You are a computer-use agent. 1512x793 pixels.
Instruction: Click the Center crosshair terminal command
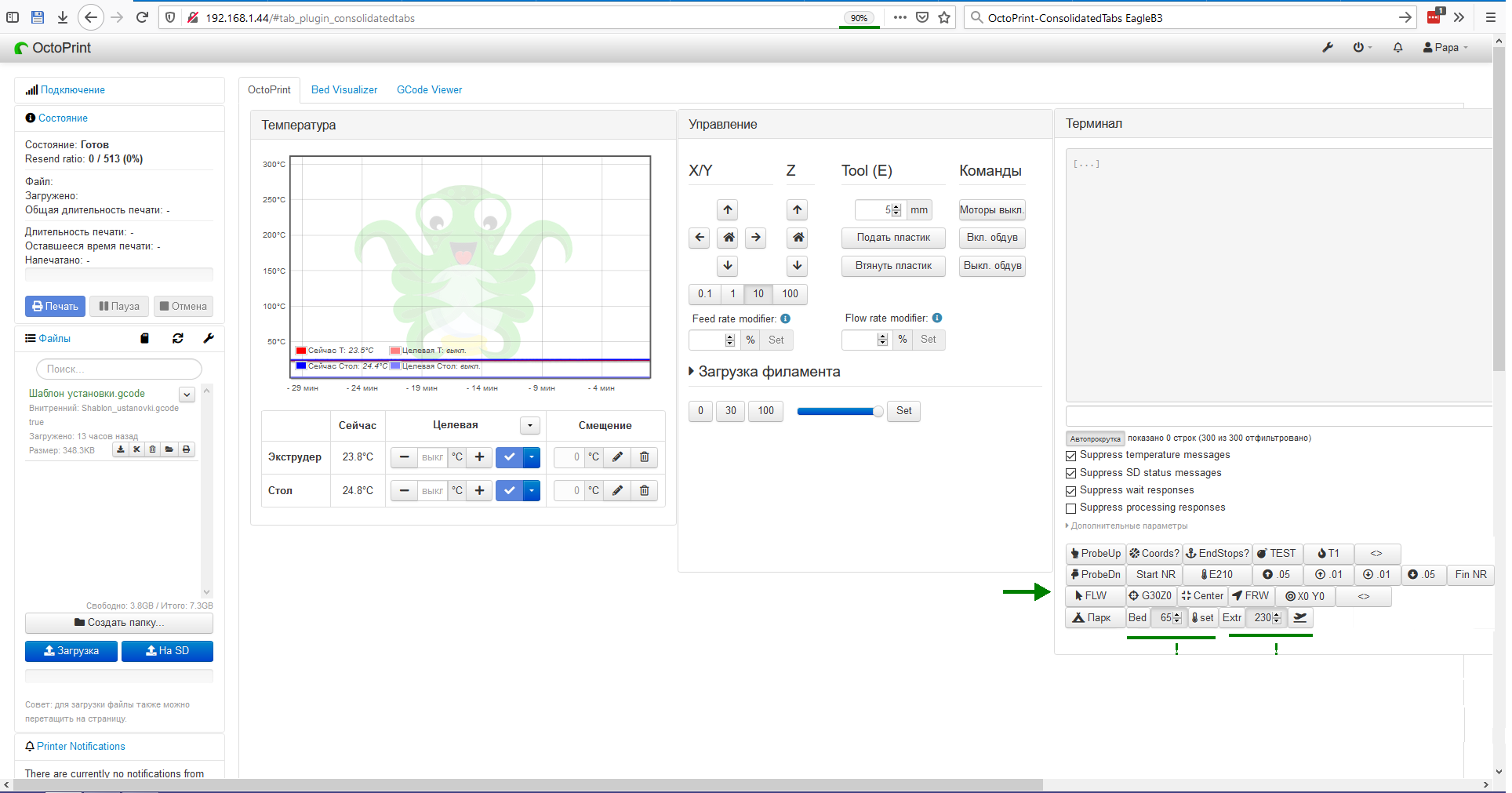coord(1201,596)
